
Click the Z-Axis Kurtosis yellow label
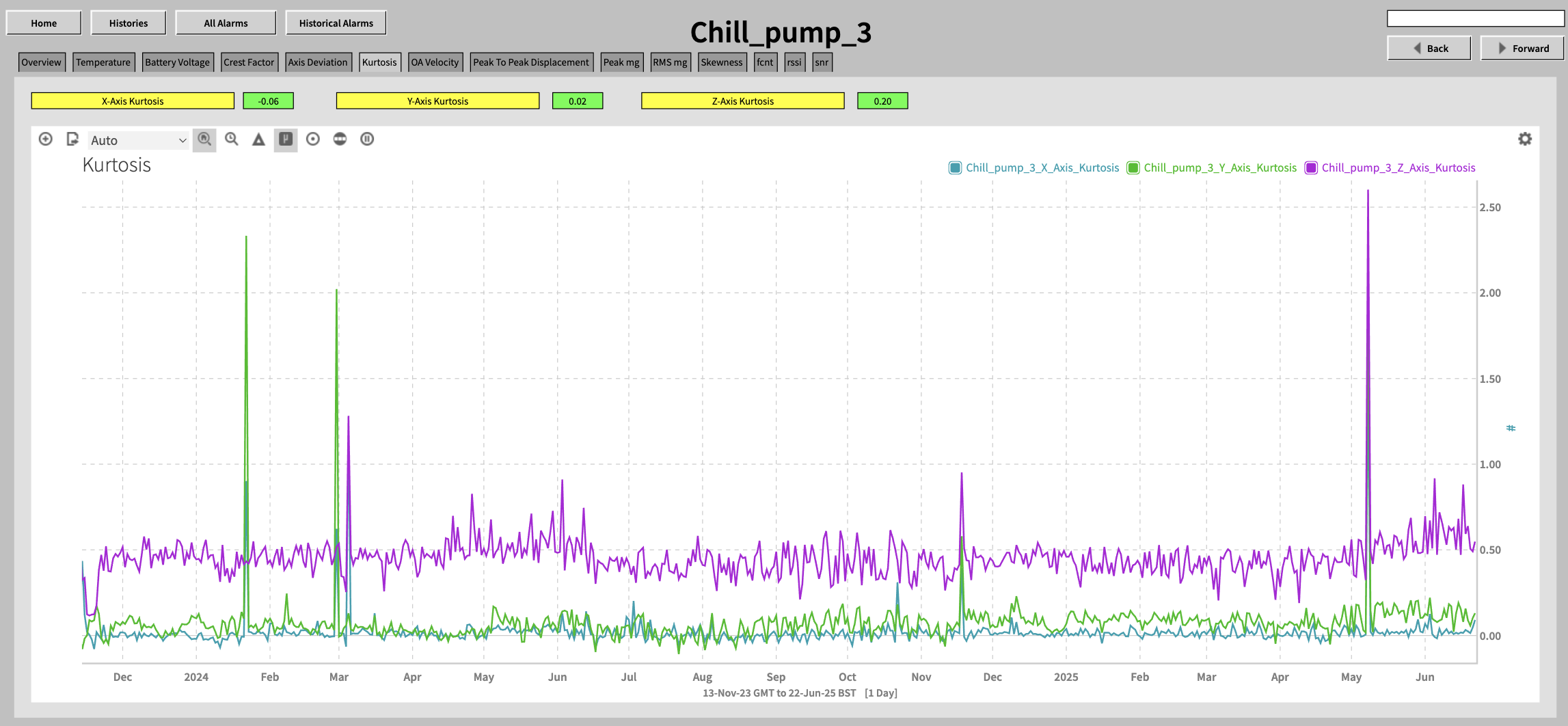click(743, 101)
